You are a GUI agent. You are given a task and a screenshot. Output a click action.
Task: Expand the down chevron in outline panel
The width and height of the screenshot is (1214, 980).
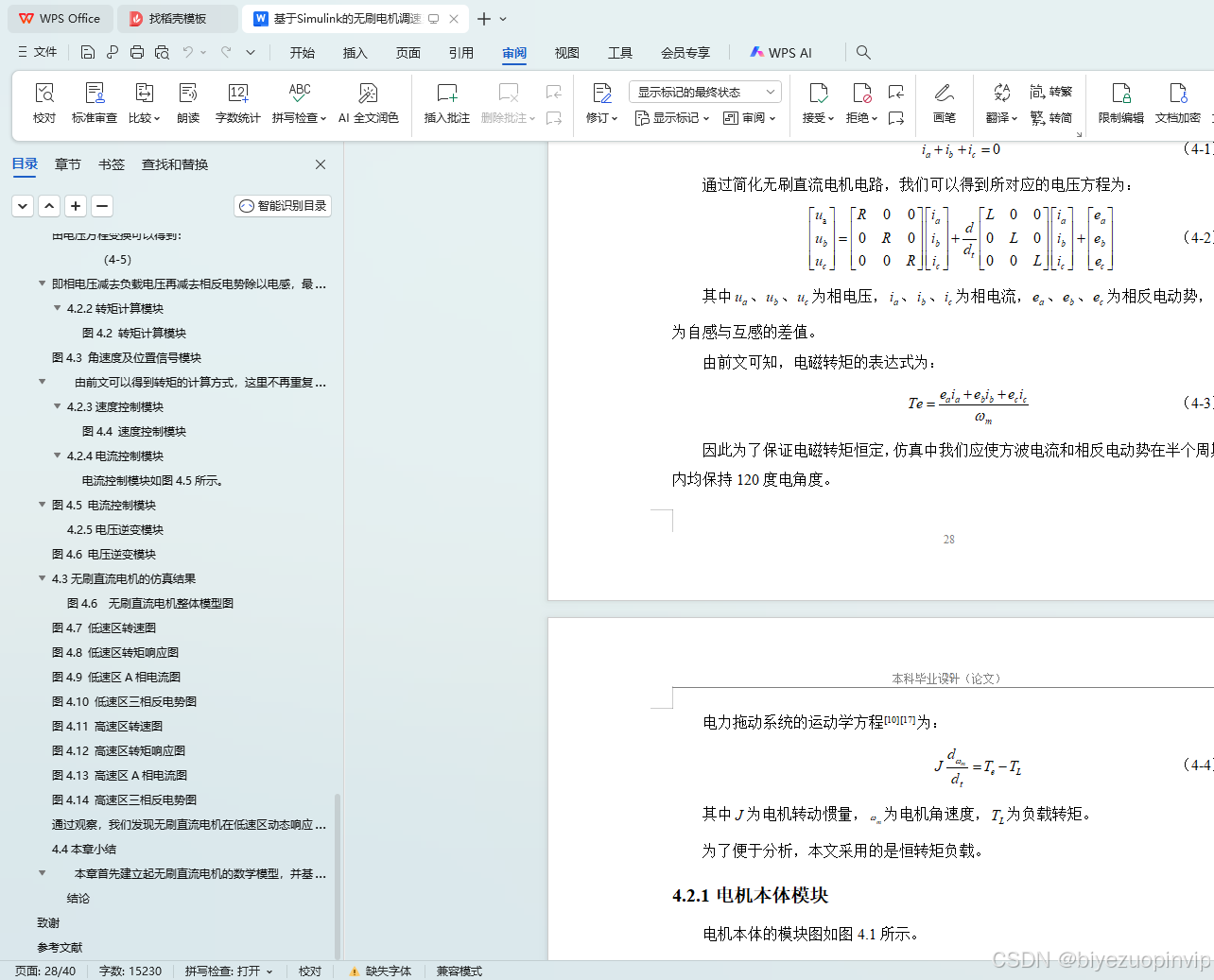point(23,205)
